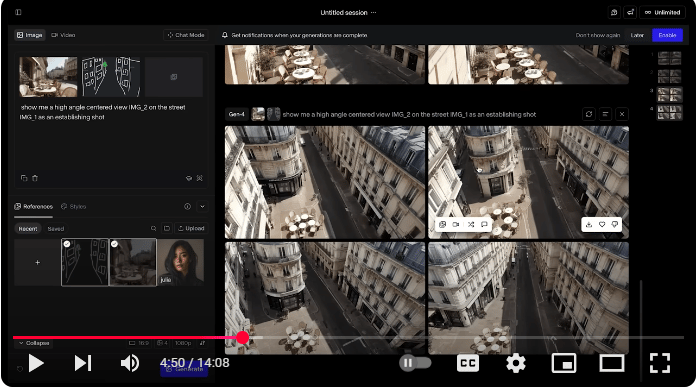Open the Styles tab

tap(73, 206)
